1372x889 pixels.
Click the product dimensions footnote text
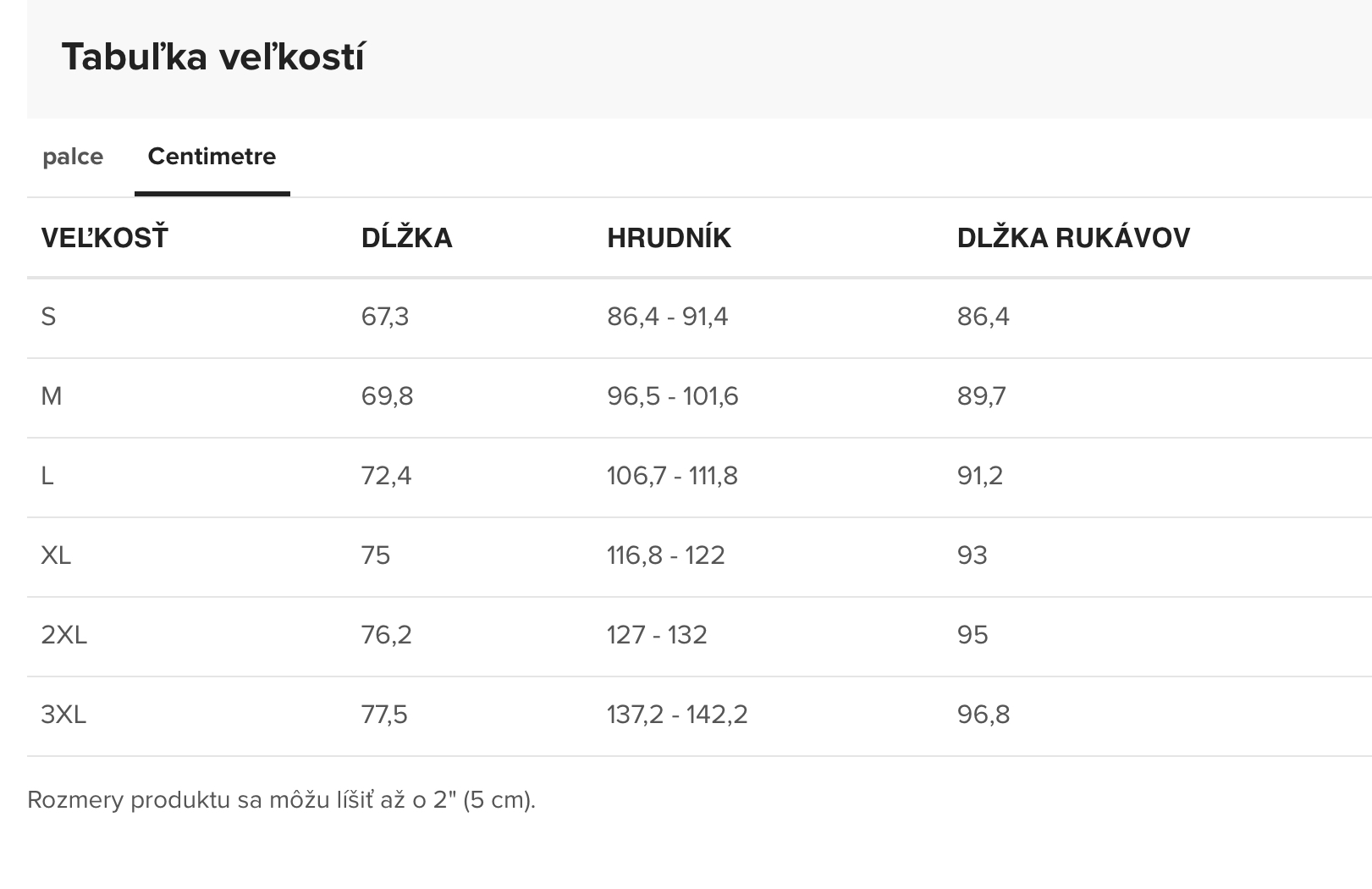tap(281, 800)
